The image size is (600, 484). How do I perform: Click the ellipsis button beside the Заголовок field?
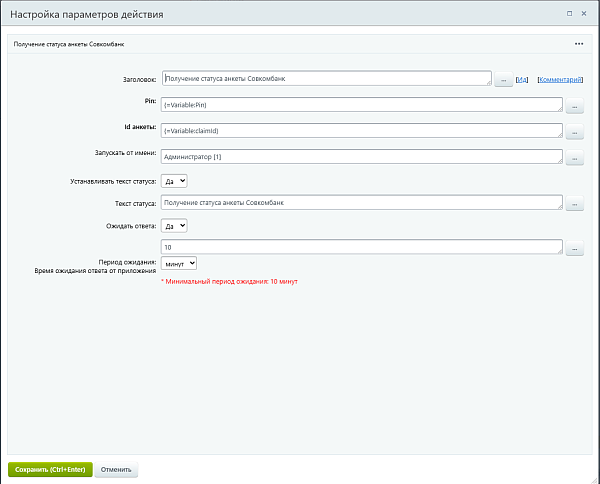503,80
